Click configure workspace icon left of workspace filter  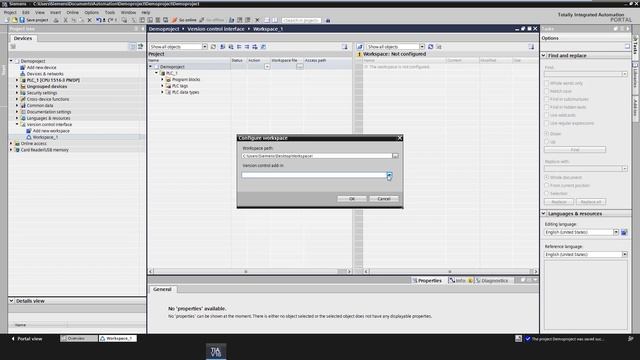[x=360, y=47]
